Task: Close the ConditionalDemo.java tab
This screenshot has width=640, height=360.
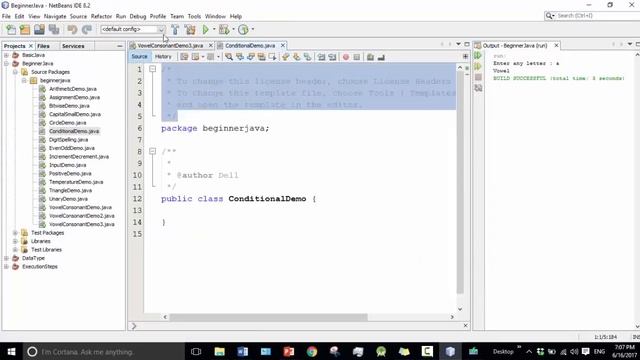Action: pos(282,45)
